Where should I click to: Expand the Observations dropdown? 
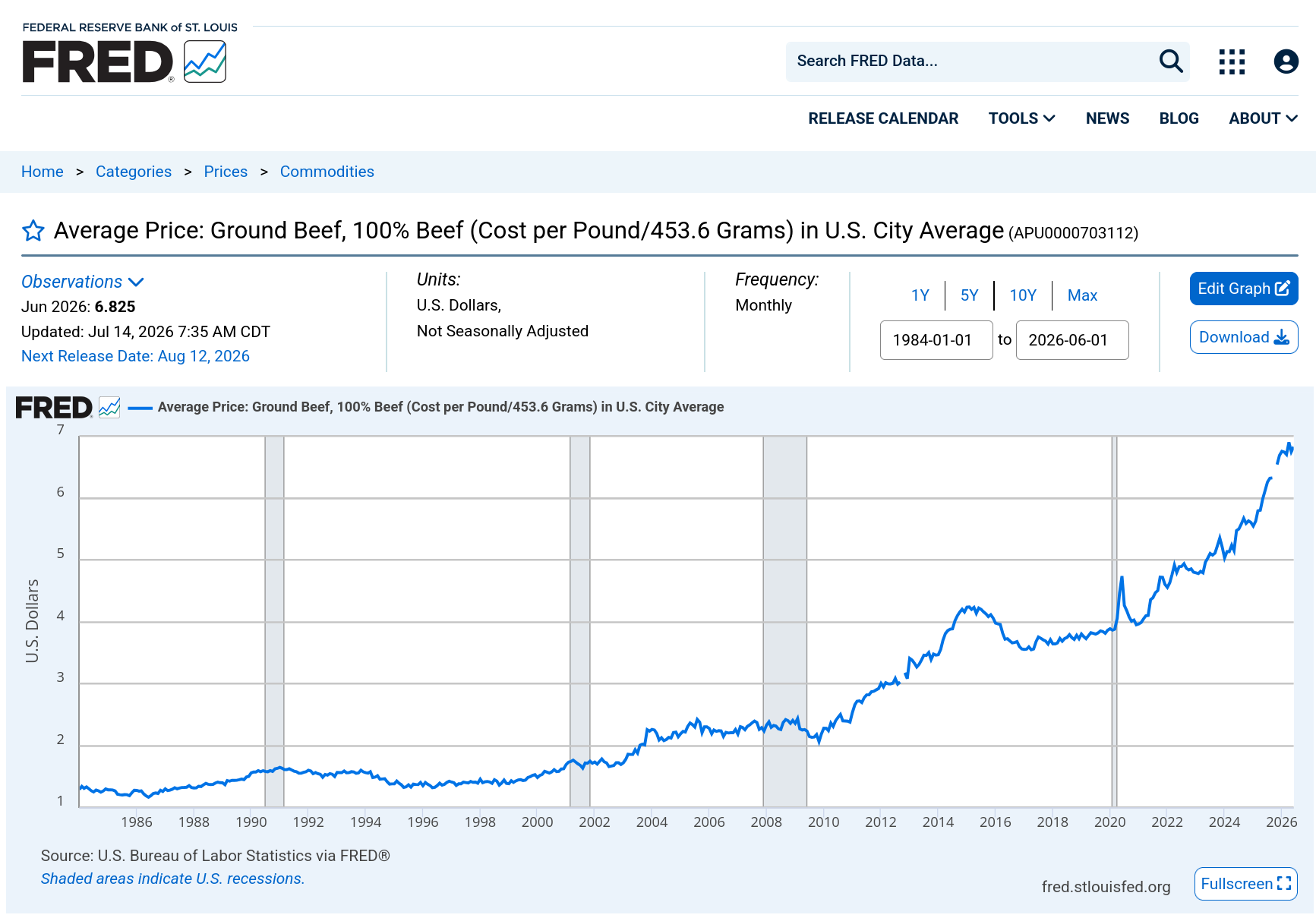coord(82,282)
